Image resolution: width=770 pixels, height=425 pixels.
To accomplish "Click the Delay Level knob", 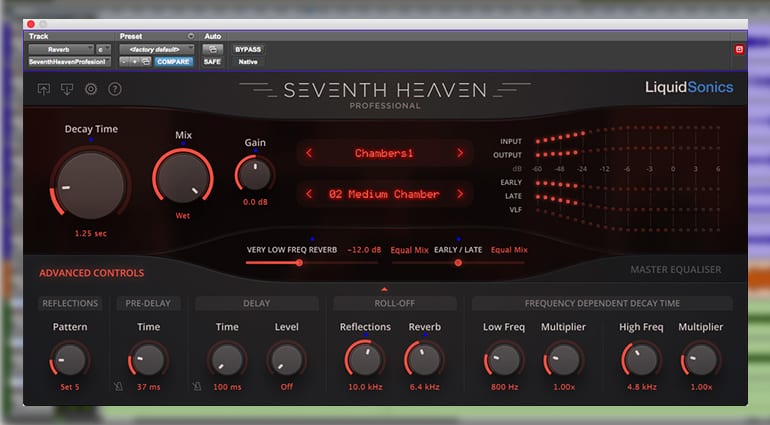I will click(x=286, y=360).
